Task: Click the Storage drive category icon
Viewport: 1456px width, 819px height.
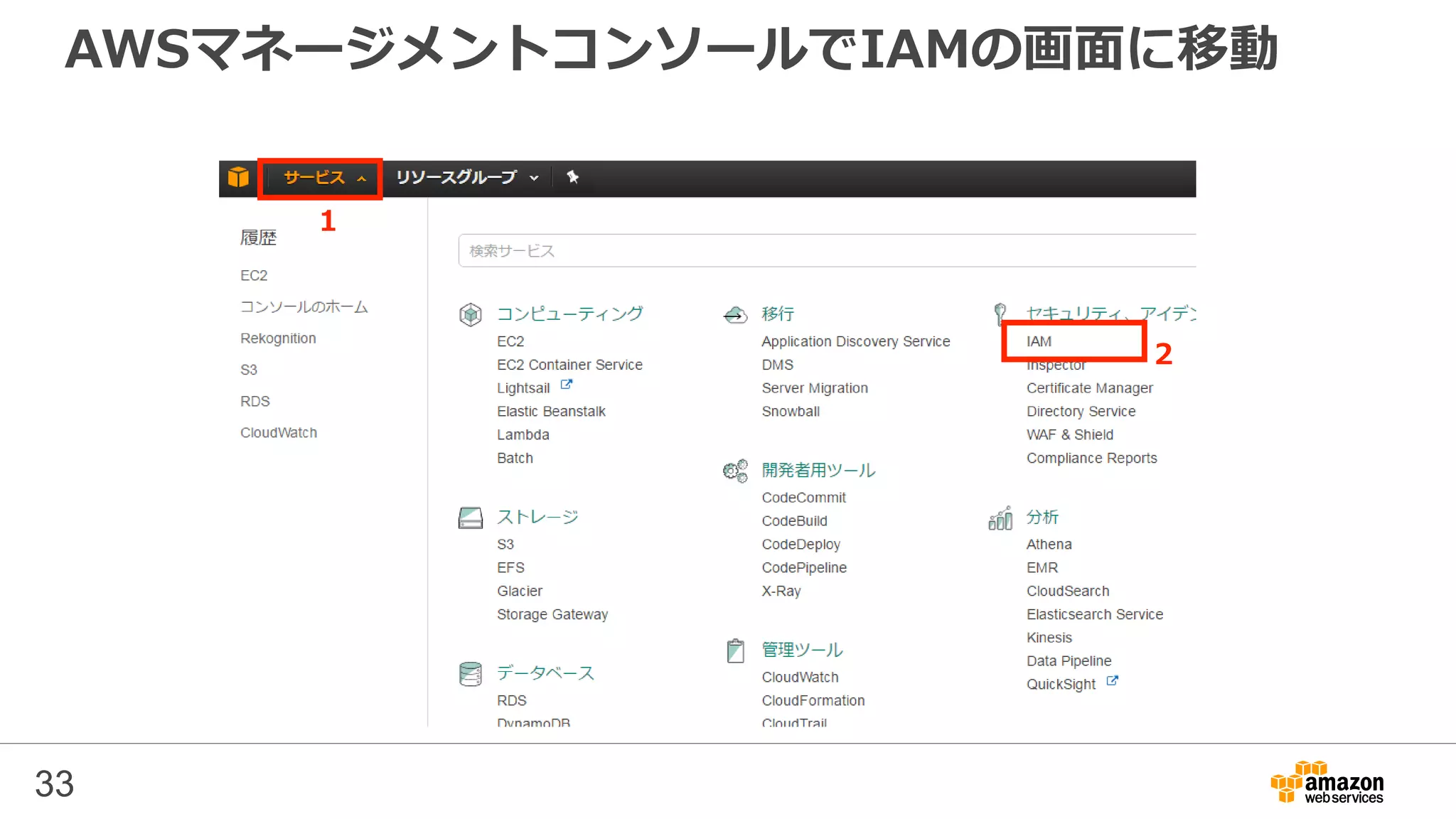Action: [470, 518]
